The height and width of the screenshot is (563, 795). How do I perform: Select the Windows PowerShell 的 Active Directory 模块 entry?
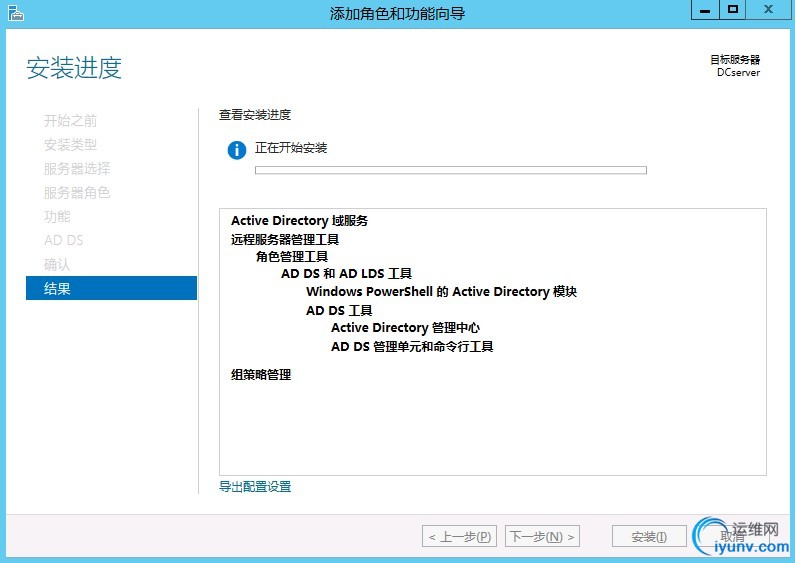point(442,292)
